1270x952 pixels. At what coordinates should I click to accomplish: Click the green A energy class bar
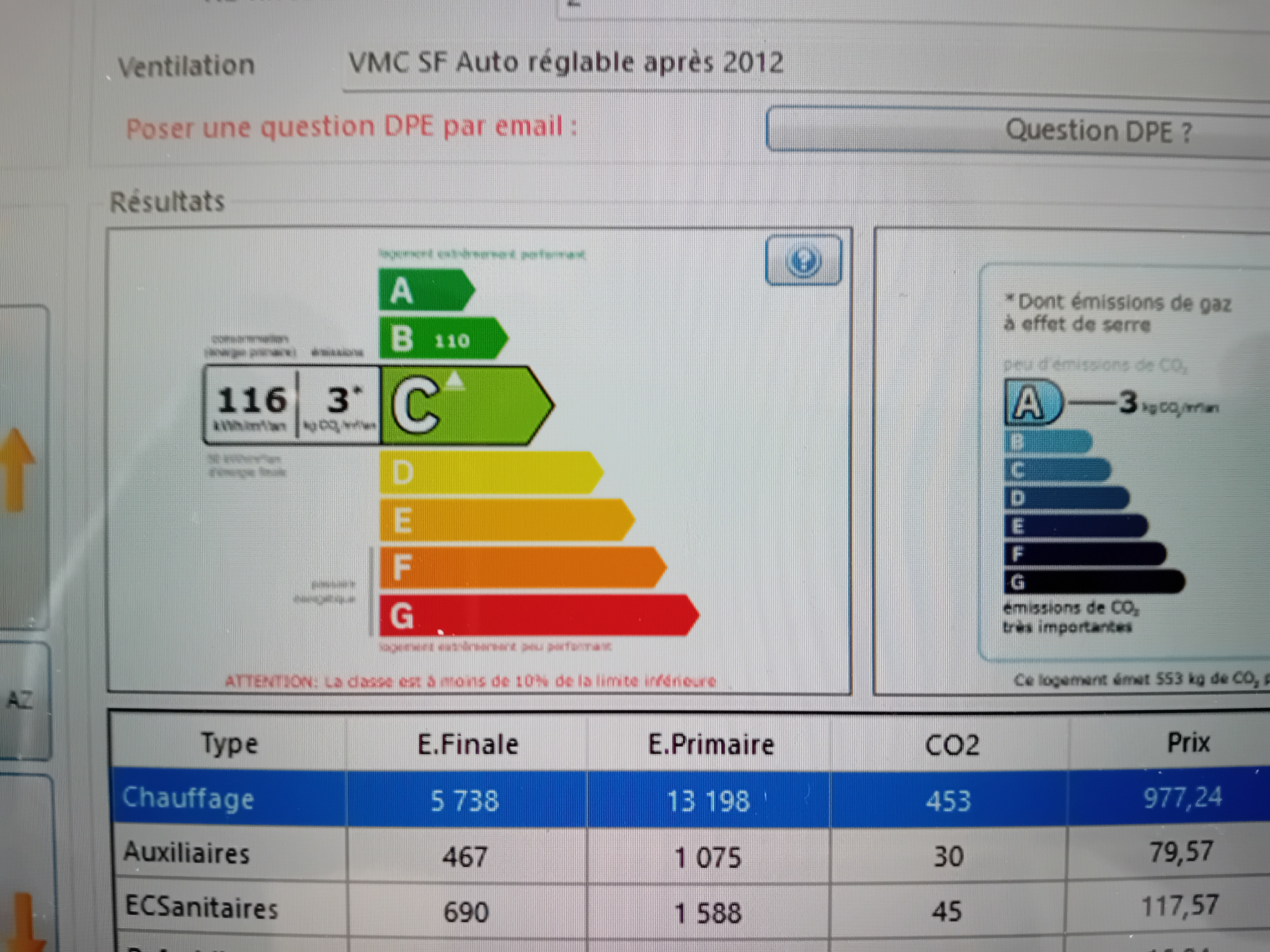click(427, 289)
